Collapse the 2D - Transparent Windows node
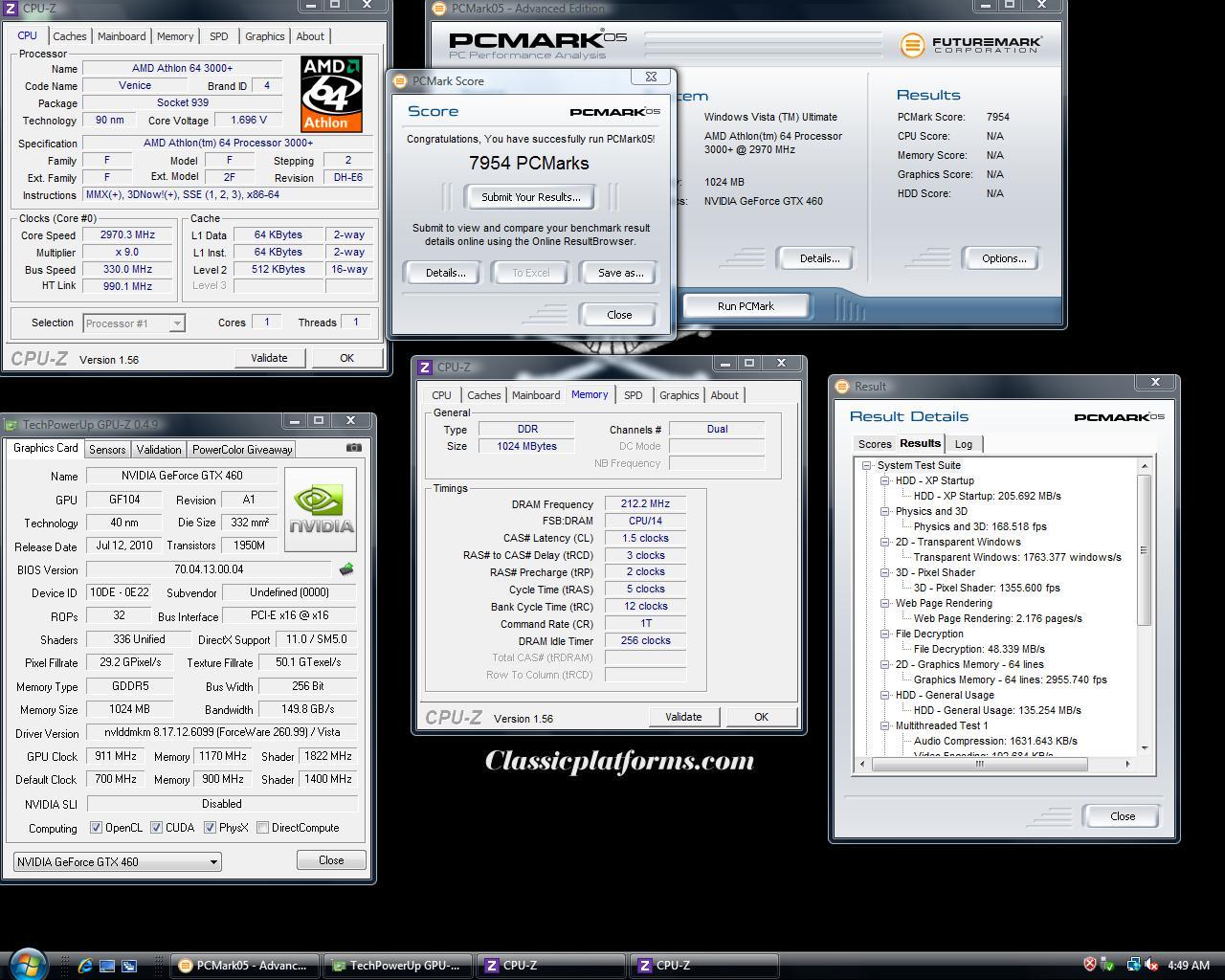Viewport: 1225px width, 980px height. coord(885,542)
